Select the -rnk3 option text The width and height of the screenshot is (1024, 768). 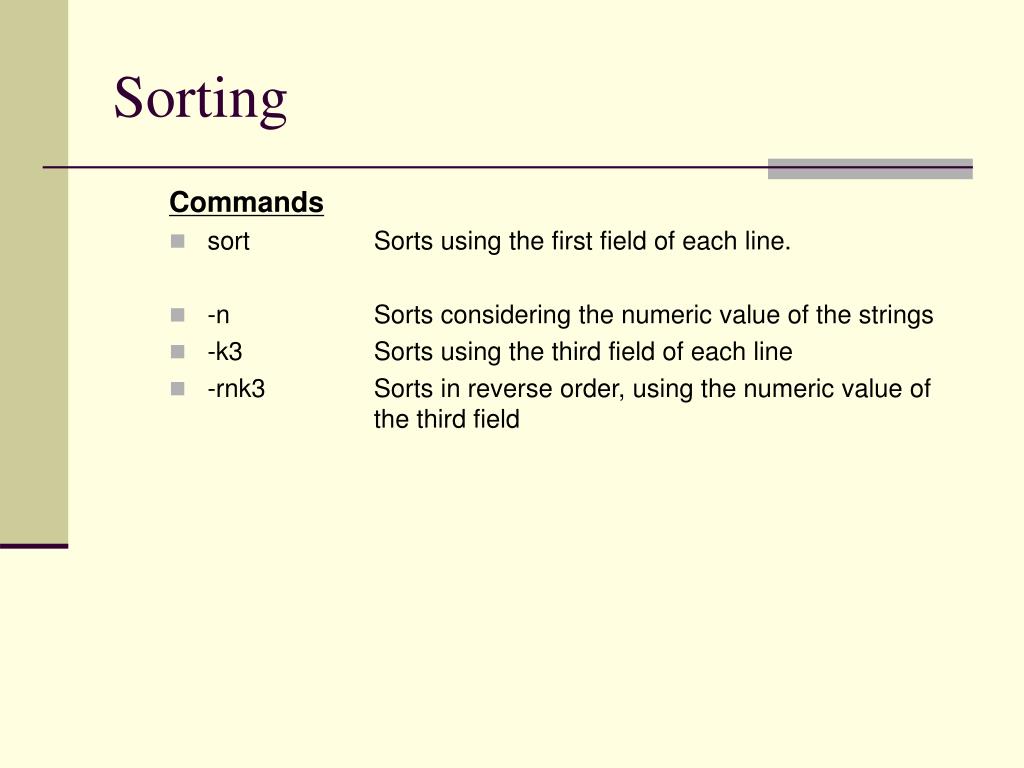[236, 389]
